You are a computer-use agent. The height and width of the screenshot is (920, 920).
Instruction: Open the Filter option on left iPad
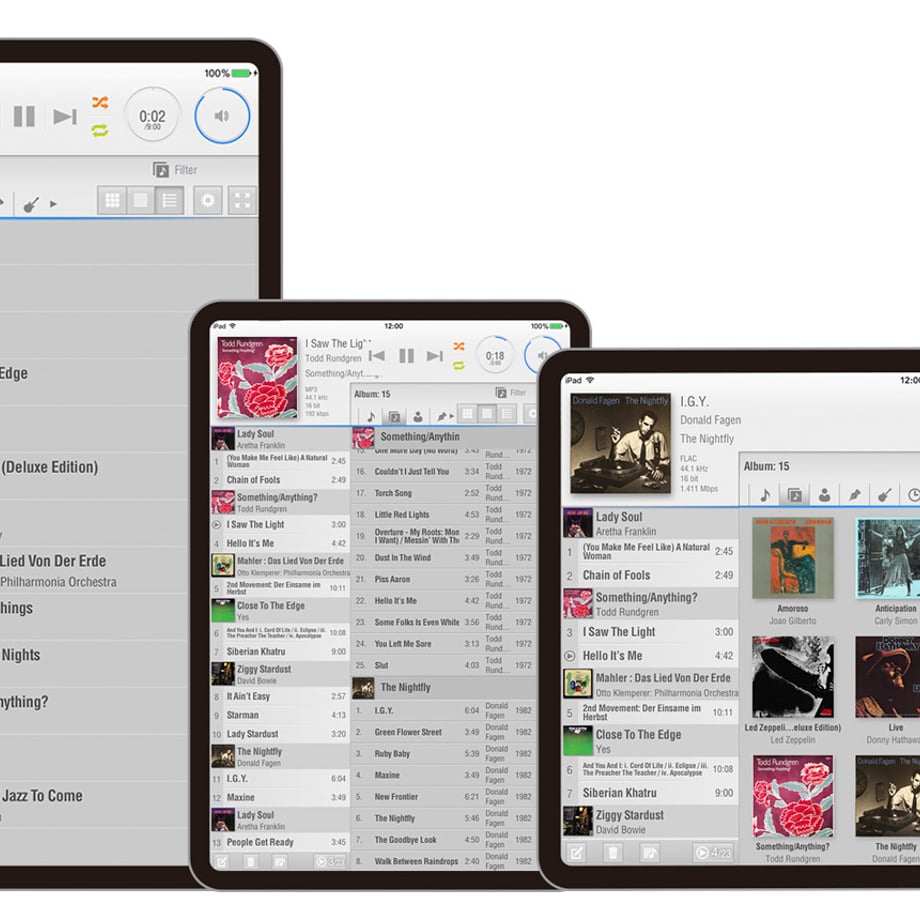[175, 170]
